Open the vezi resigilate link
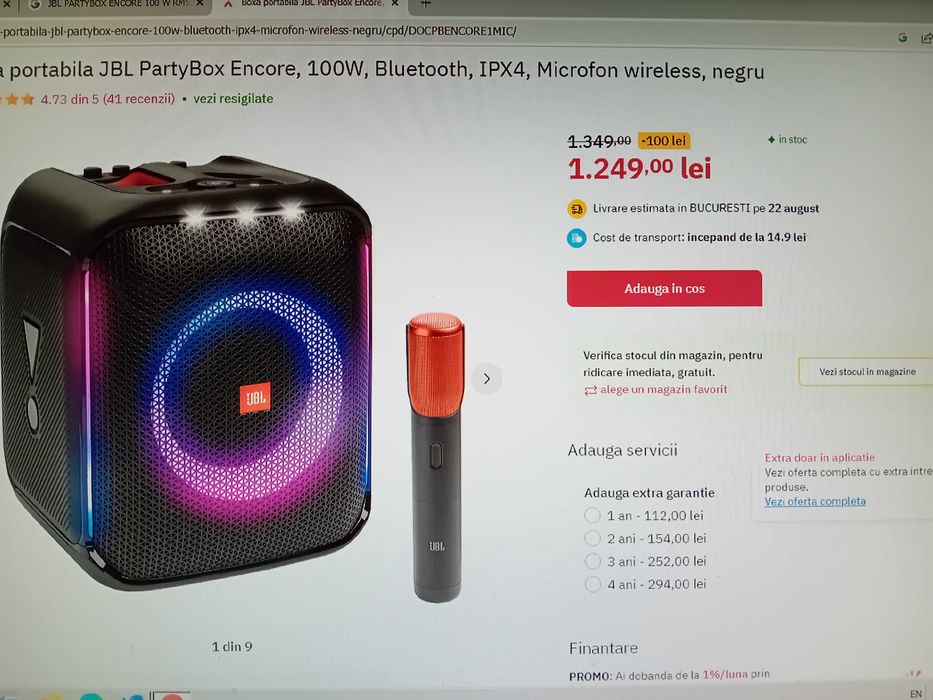Viewport: 933px width, 700px height. point(233,99)
